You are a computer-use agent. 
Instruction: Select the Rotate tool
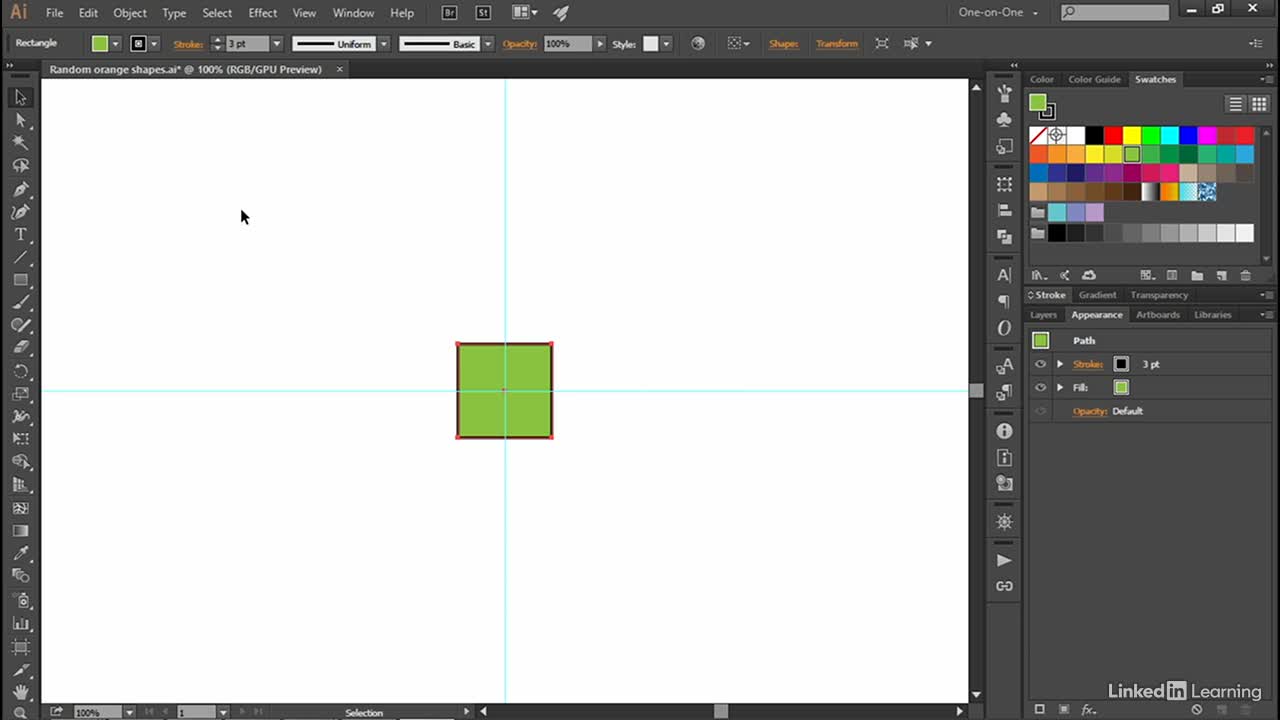[20, 371]
